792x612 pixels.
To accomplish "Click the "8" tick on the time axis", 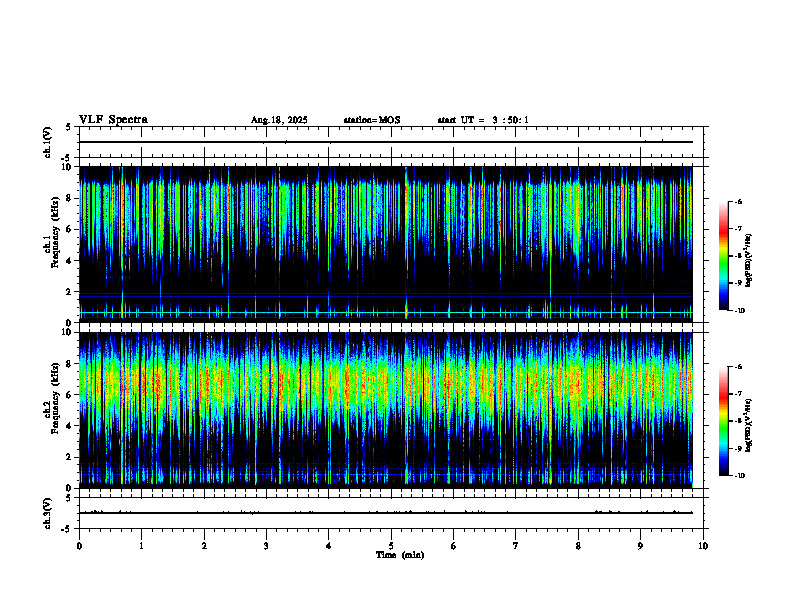I will tap(578, 546).
